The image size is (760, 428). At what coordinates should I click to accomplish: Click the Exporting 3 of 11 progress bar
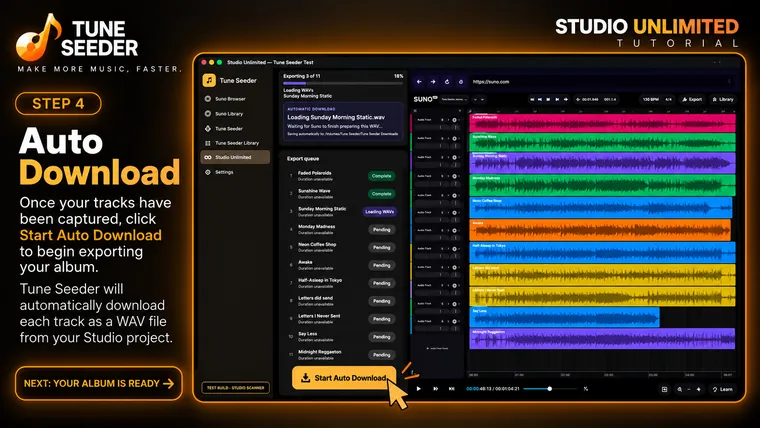(343, 83)
